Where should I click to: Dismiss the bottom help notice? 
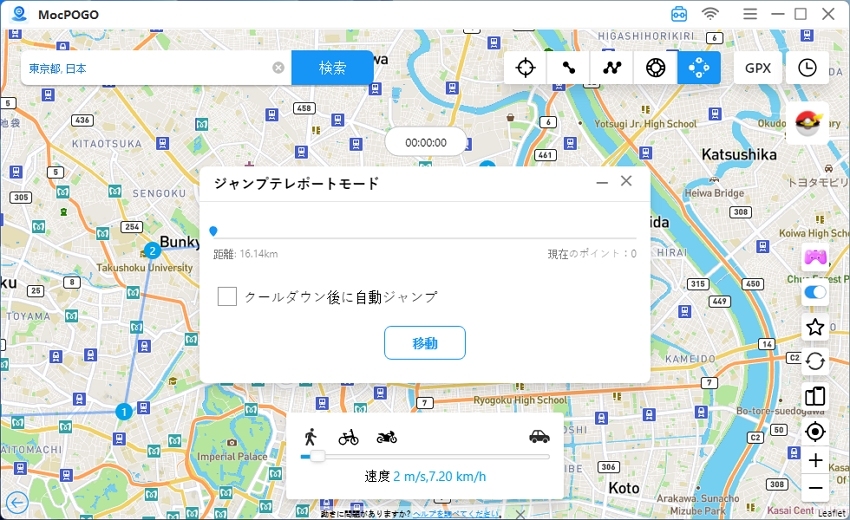click(x=520, y=514)
